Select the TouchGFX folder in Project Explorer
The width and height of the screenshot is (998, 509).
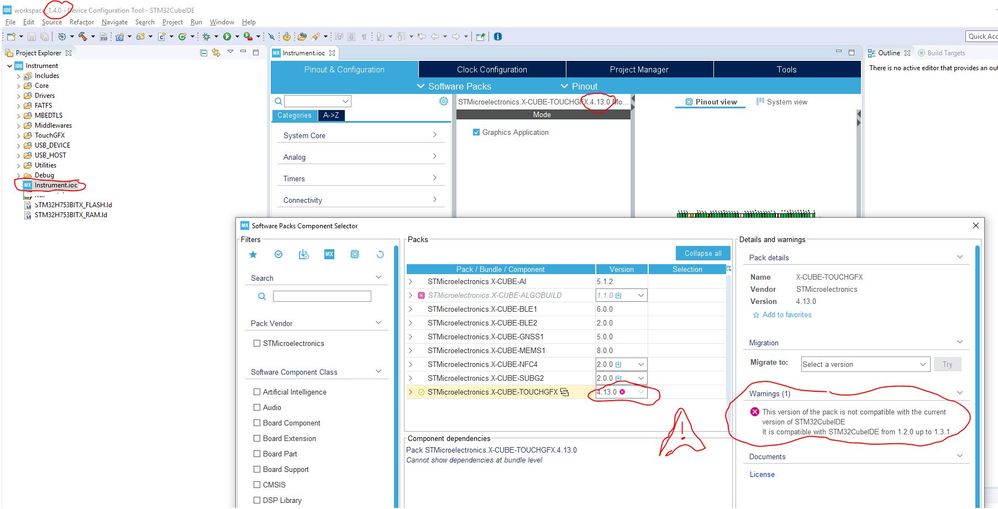pyautogui.click(x=50, y=136)
